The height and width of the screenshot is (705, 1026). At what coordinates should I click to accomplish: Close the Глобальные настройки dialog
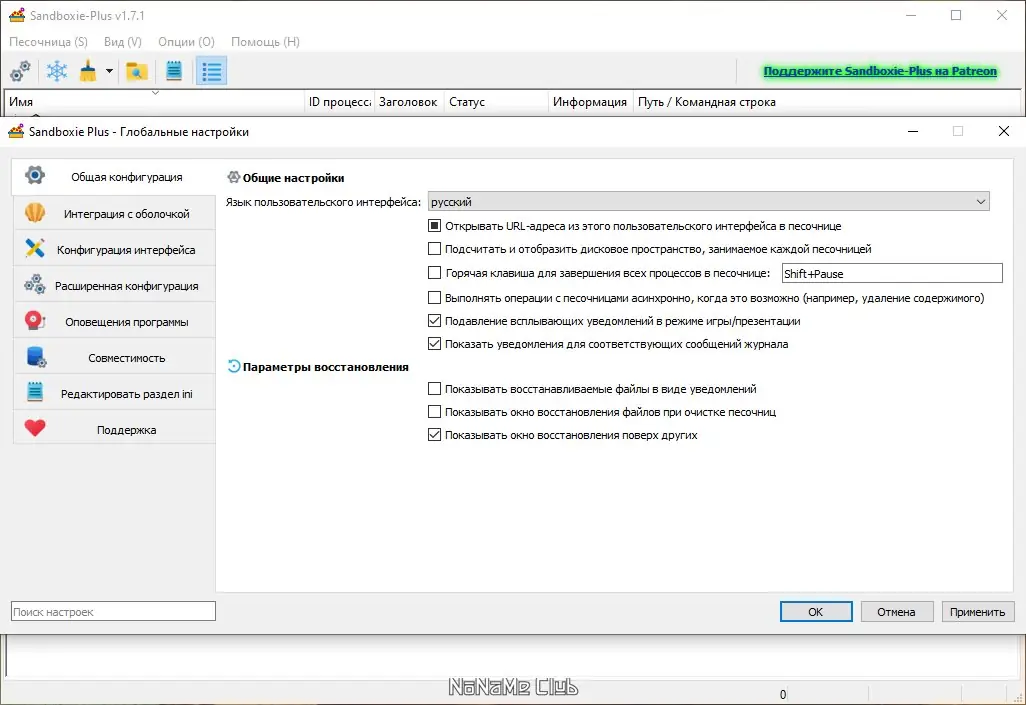(1004, 131)
